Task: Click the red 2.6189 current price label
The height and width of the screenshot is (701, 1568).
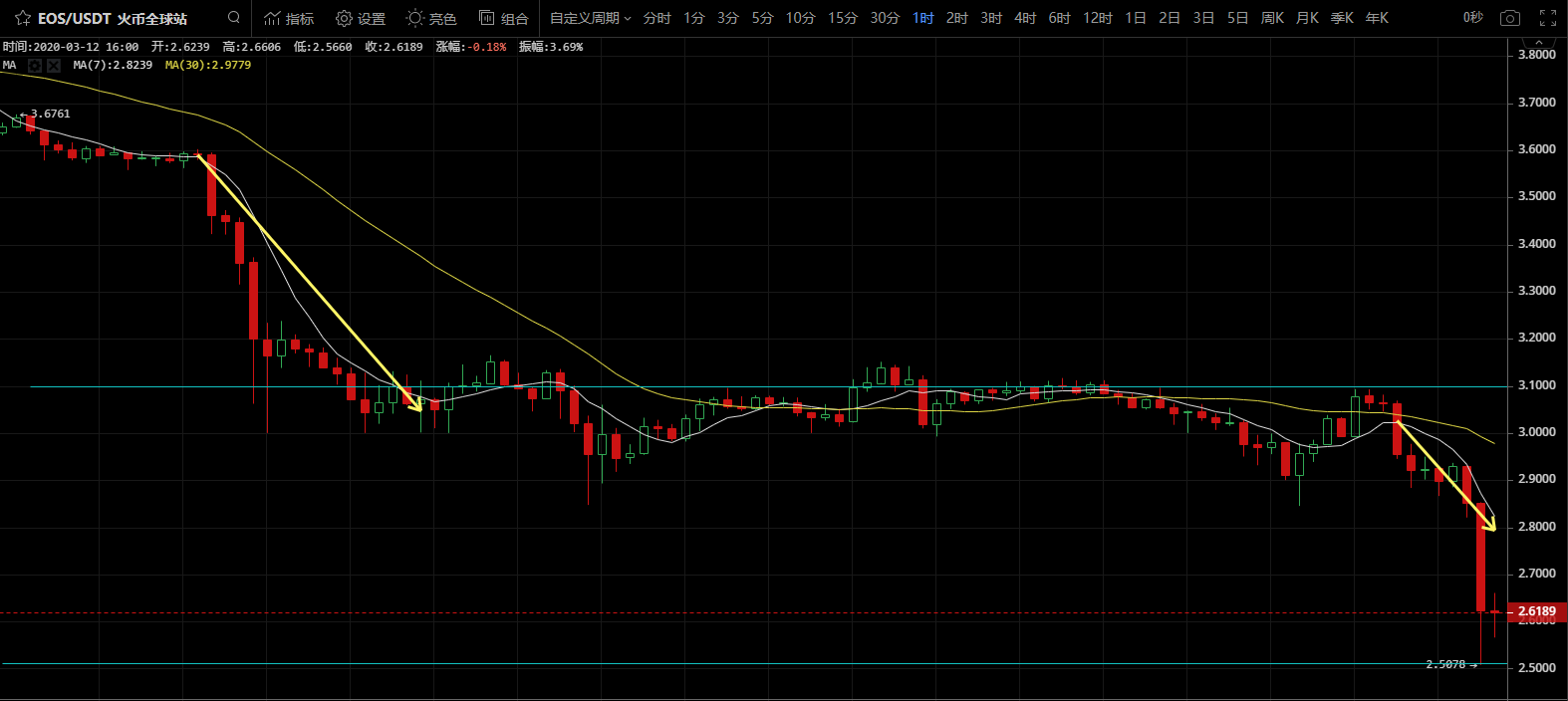Action: click(1536, 611)
